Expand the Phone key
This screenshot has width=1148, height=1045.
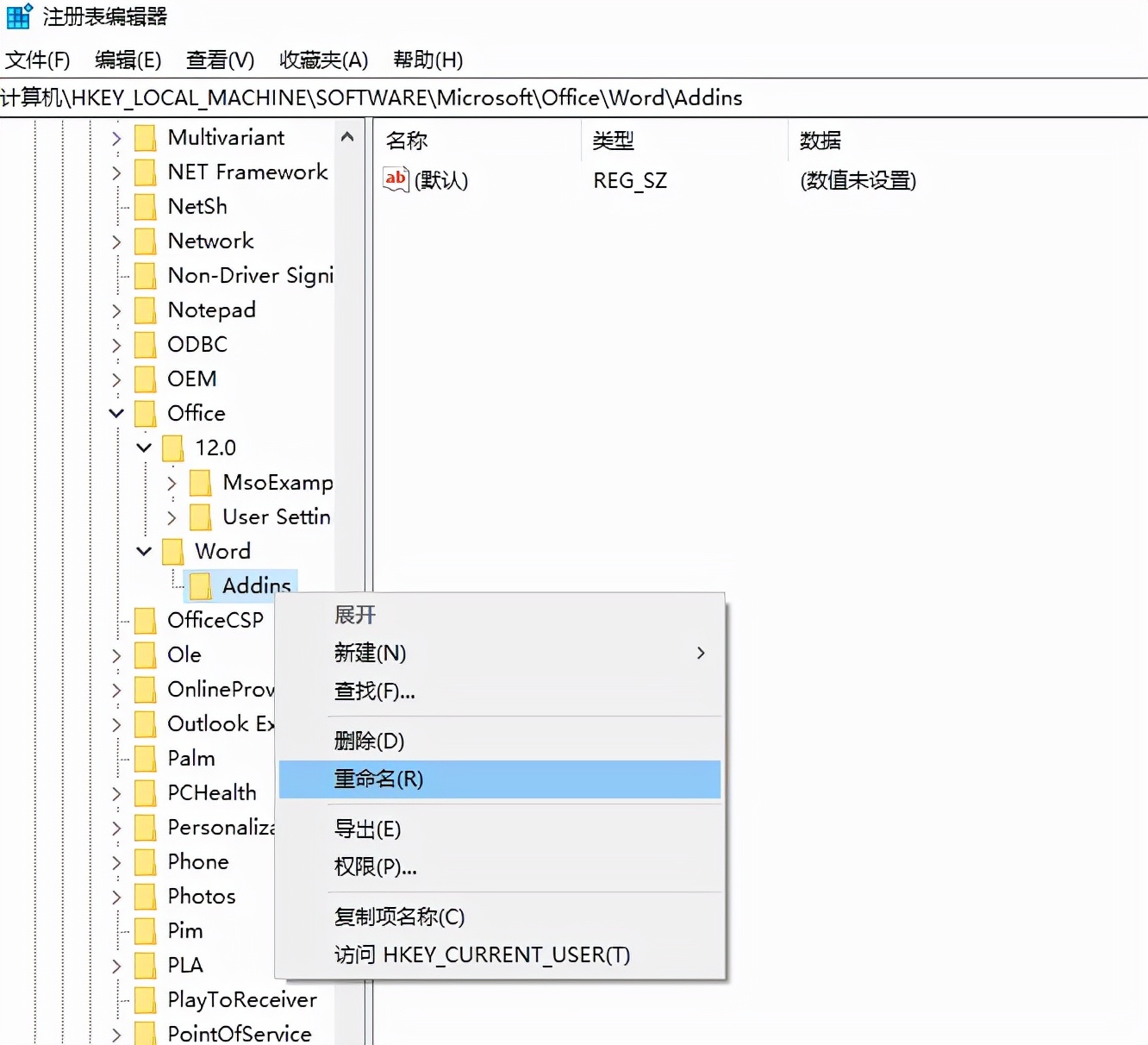[116, 862]
